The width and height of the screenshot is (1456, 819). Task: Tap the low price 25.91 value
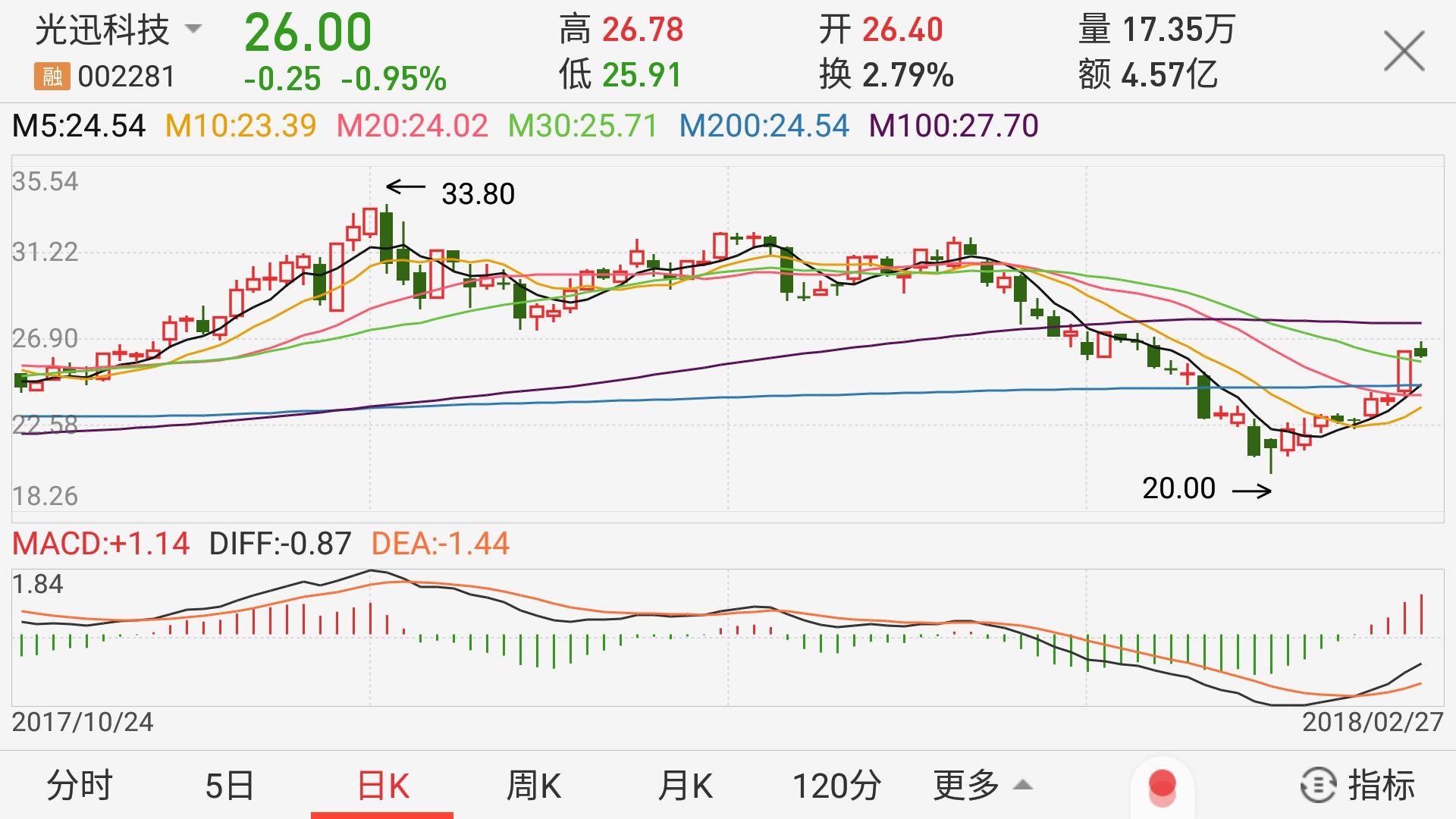pos(642,75)
